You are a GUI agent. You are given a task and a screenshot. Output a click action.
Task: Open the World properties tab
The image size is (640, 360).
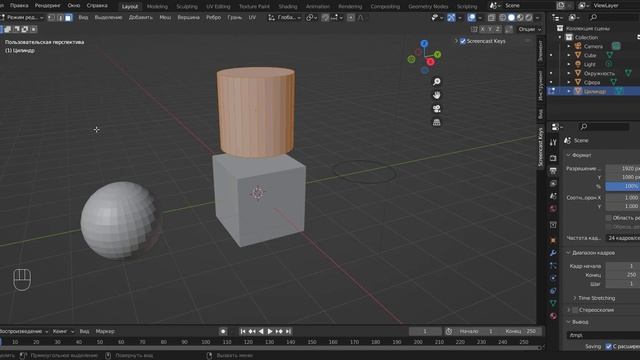553,209
